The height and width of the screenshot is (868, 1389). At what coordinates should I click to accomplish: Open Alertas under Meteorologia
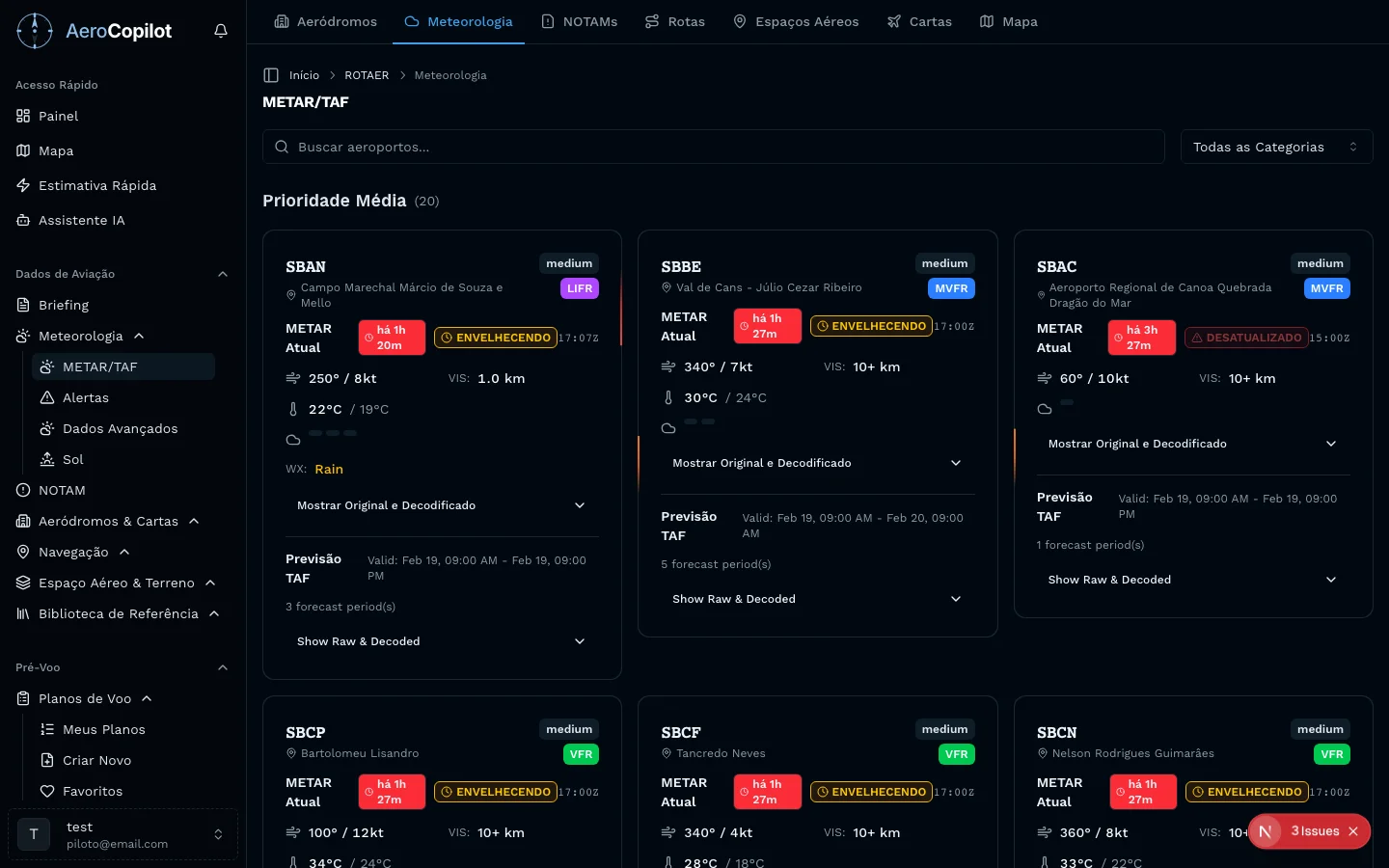pos(85,397)
